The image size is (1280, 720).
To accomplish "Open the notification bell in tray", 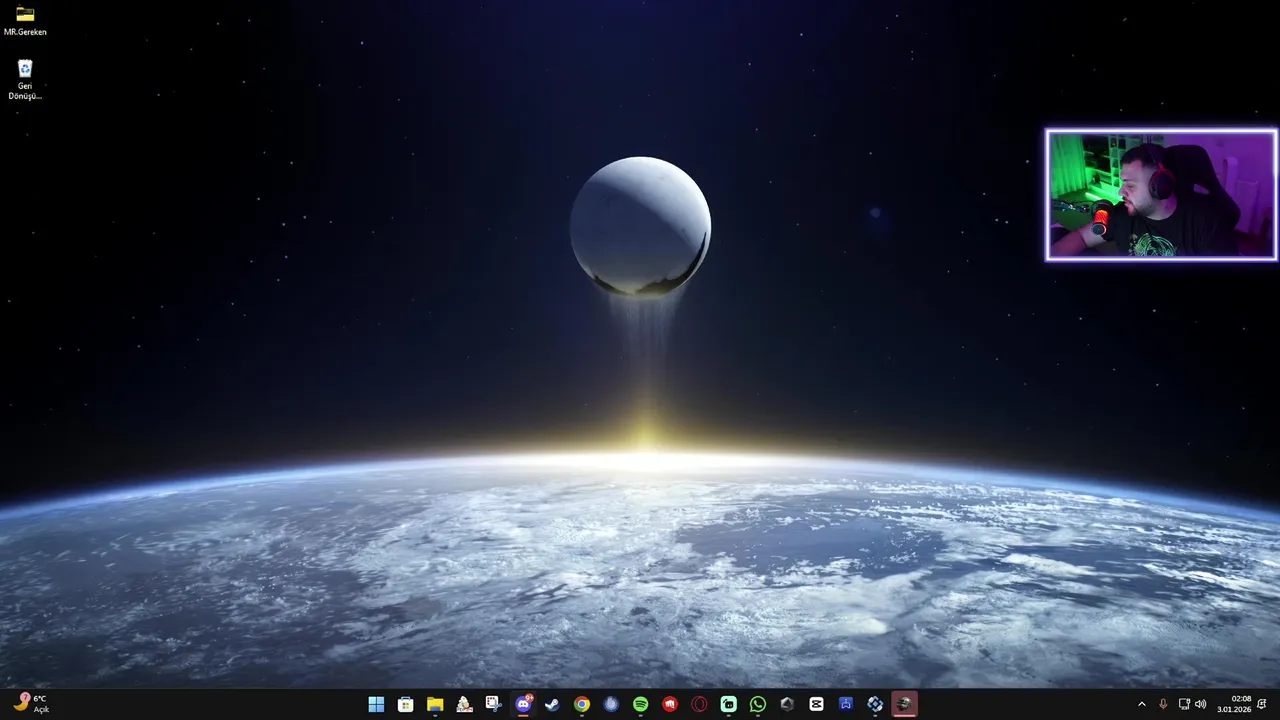I will pos(1262,704).
